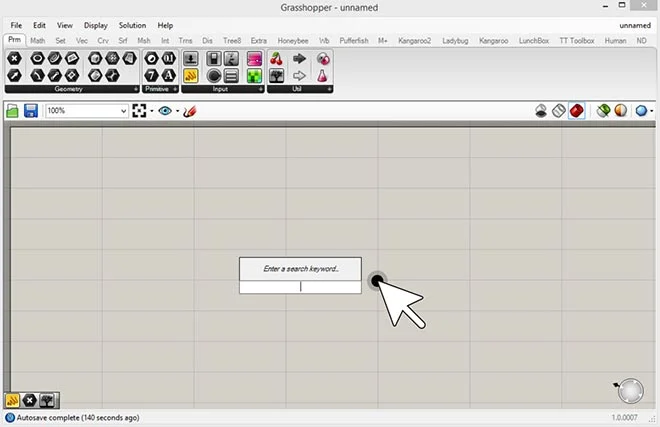Switch to wireframe preview mode
This screenshot has height=427, width=660.
pyautogui.click(x=559, y=111)
